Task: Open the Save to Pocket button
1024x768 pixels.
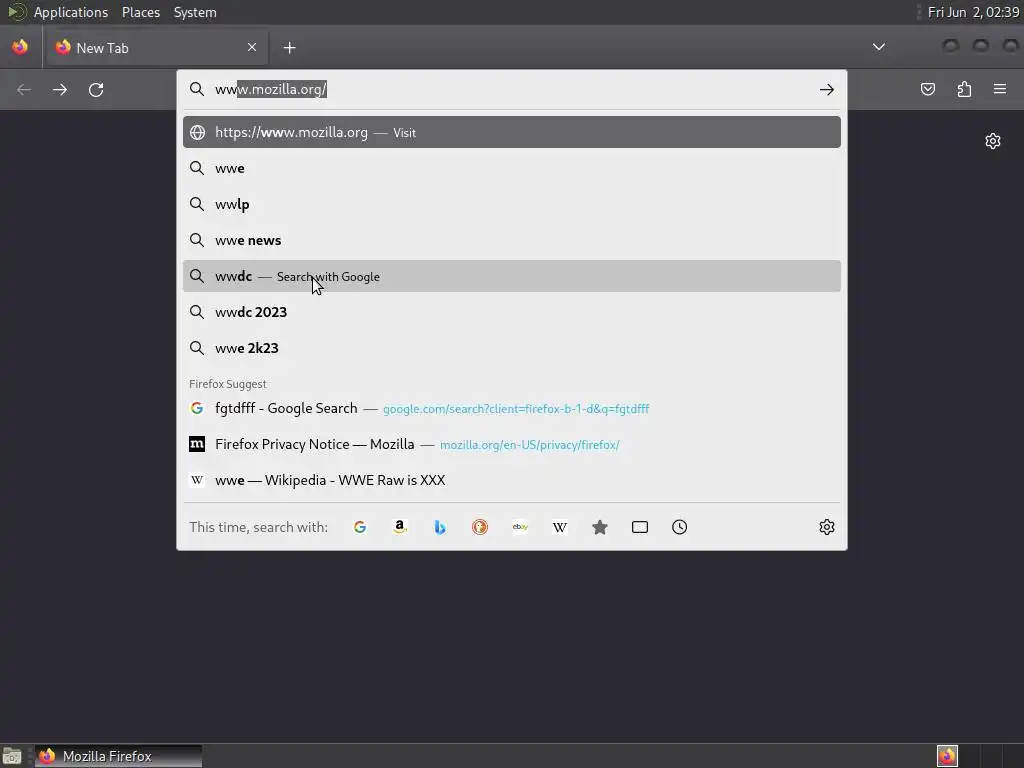Action: click(927, 89)
